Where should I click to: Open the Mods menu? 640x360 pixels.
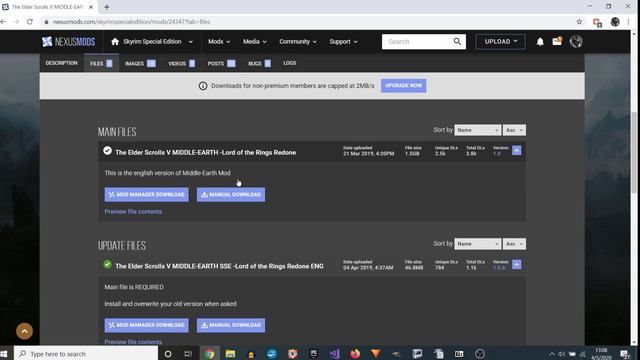(x=219, y=42)
